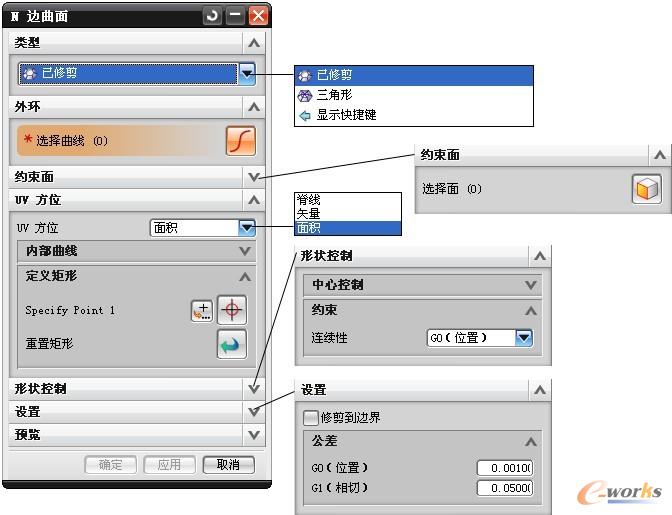
Task: Click the reset dialog icon in title bar
Action: 212,16
